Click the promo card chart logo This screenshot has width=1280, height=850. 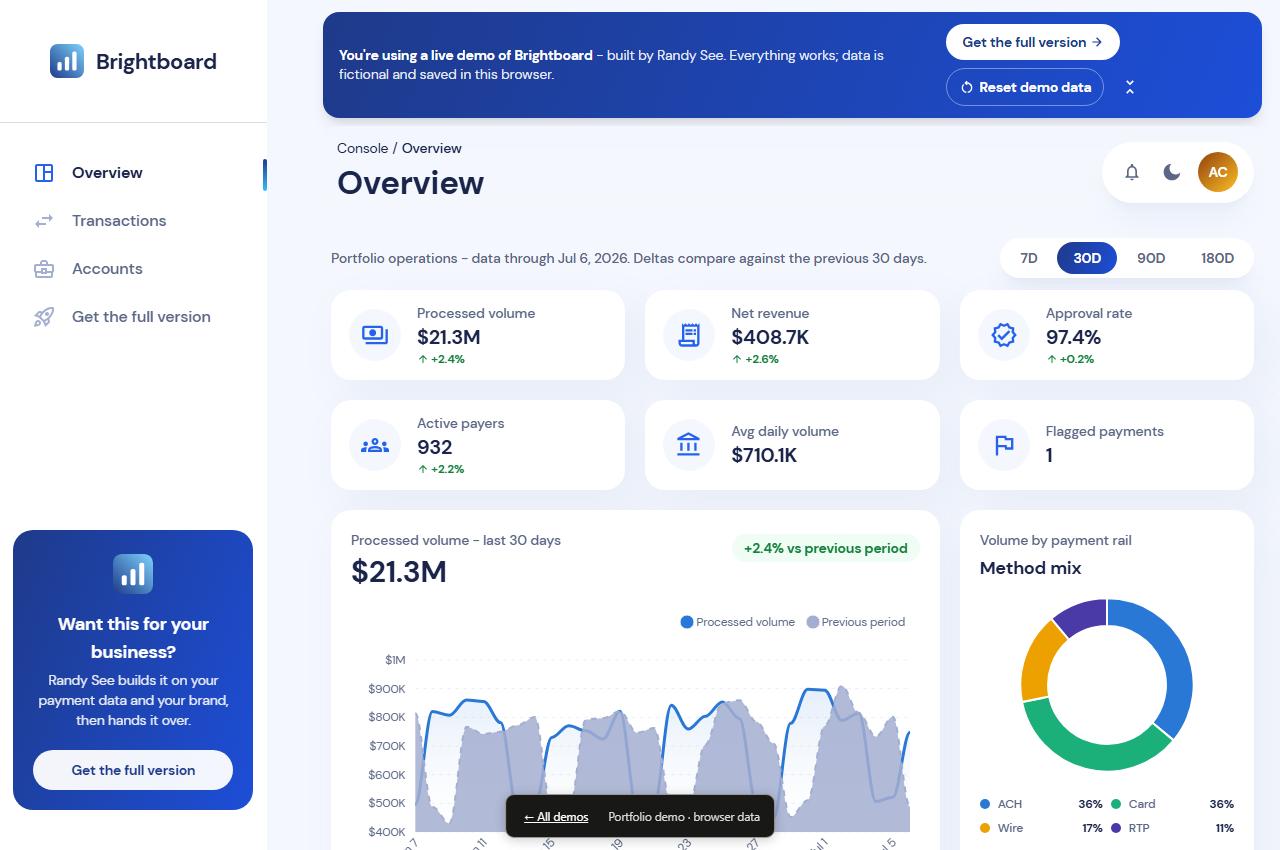[133, 574]
